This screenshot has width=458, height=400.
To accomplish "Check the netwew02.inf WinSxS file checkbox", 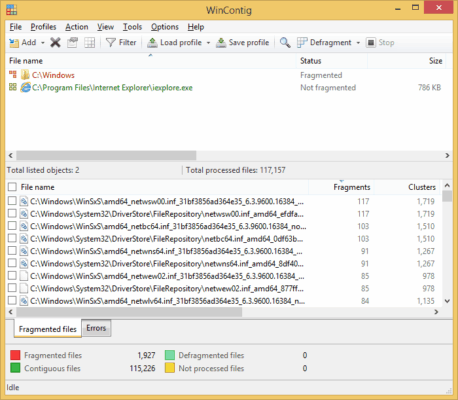I will point(12,276).
